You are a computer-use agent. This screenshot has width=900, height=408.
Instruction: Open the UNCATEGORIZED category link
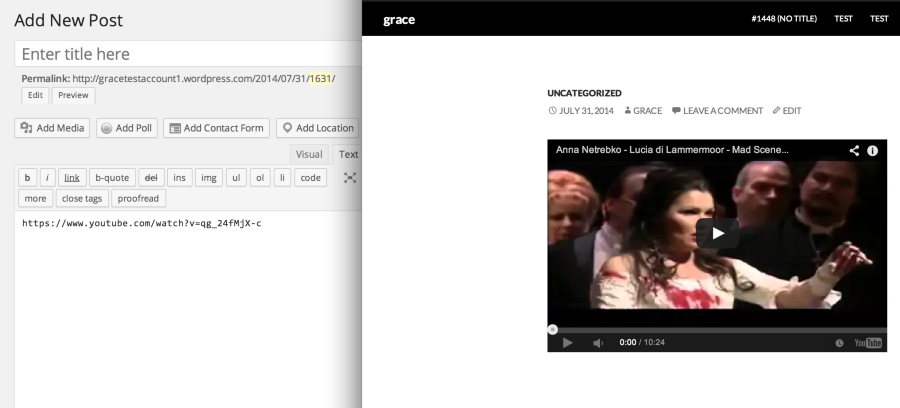tap(584, 93)
